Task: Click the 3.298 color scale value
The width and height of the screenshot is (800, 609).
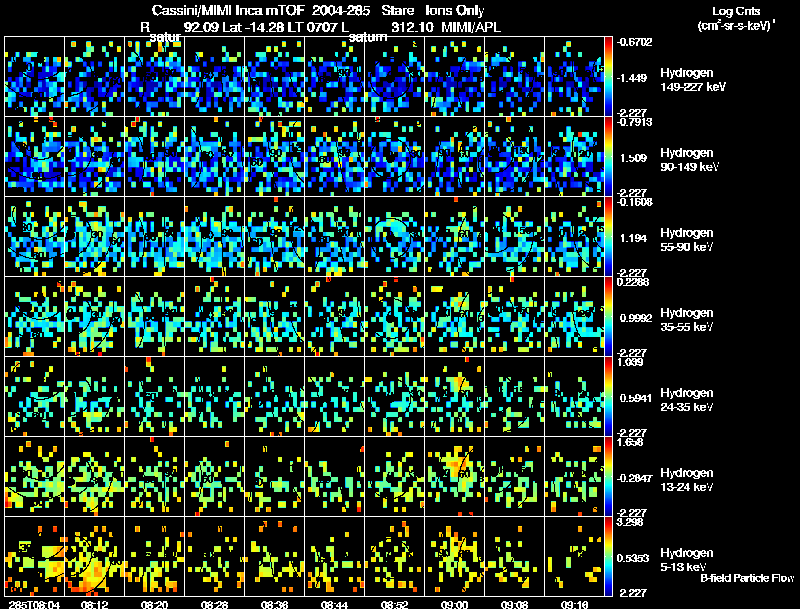Action: [x=632, y=522]
